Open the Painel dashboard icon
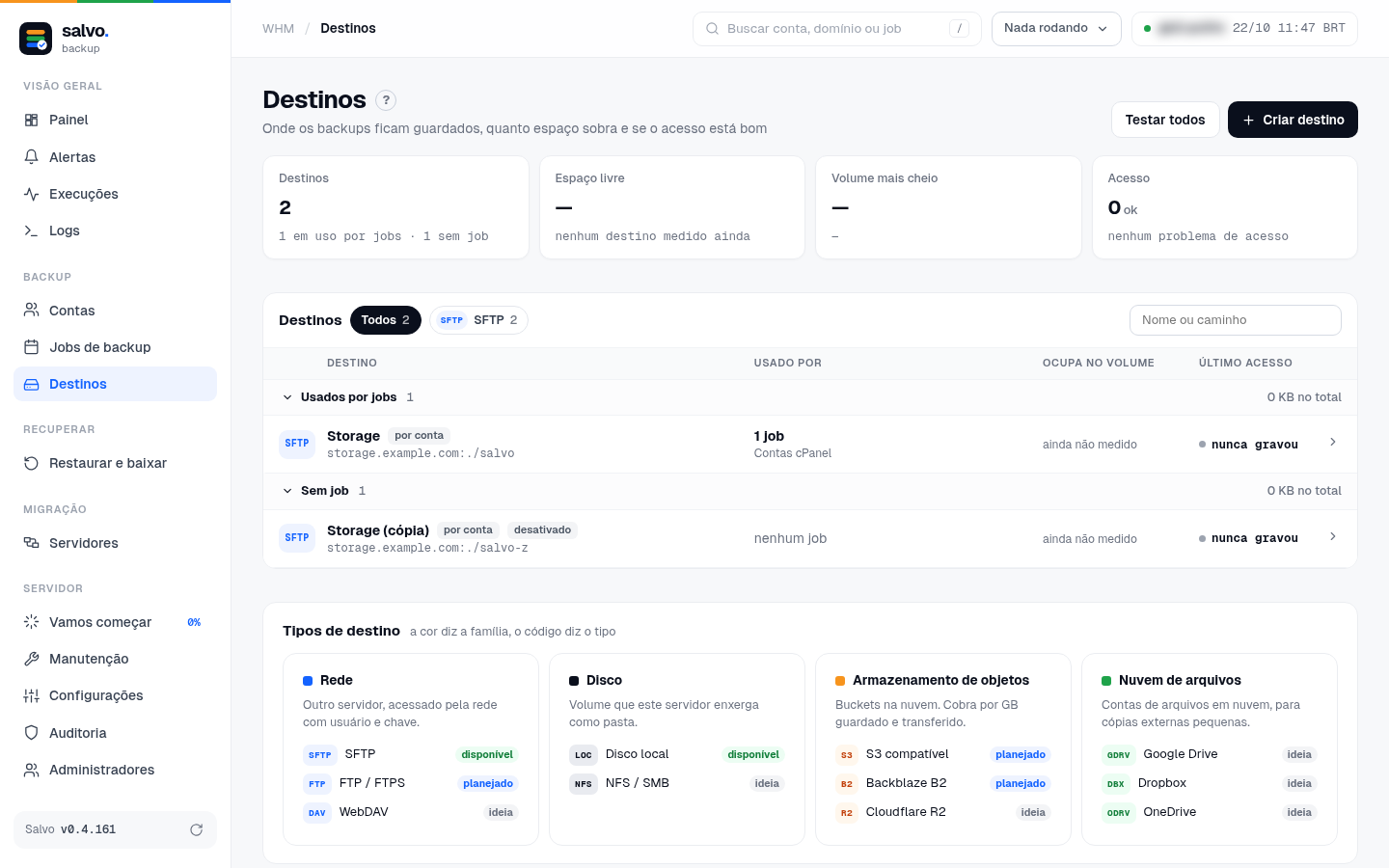Screen dimensions: 1389x868 [31, 120]
